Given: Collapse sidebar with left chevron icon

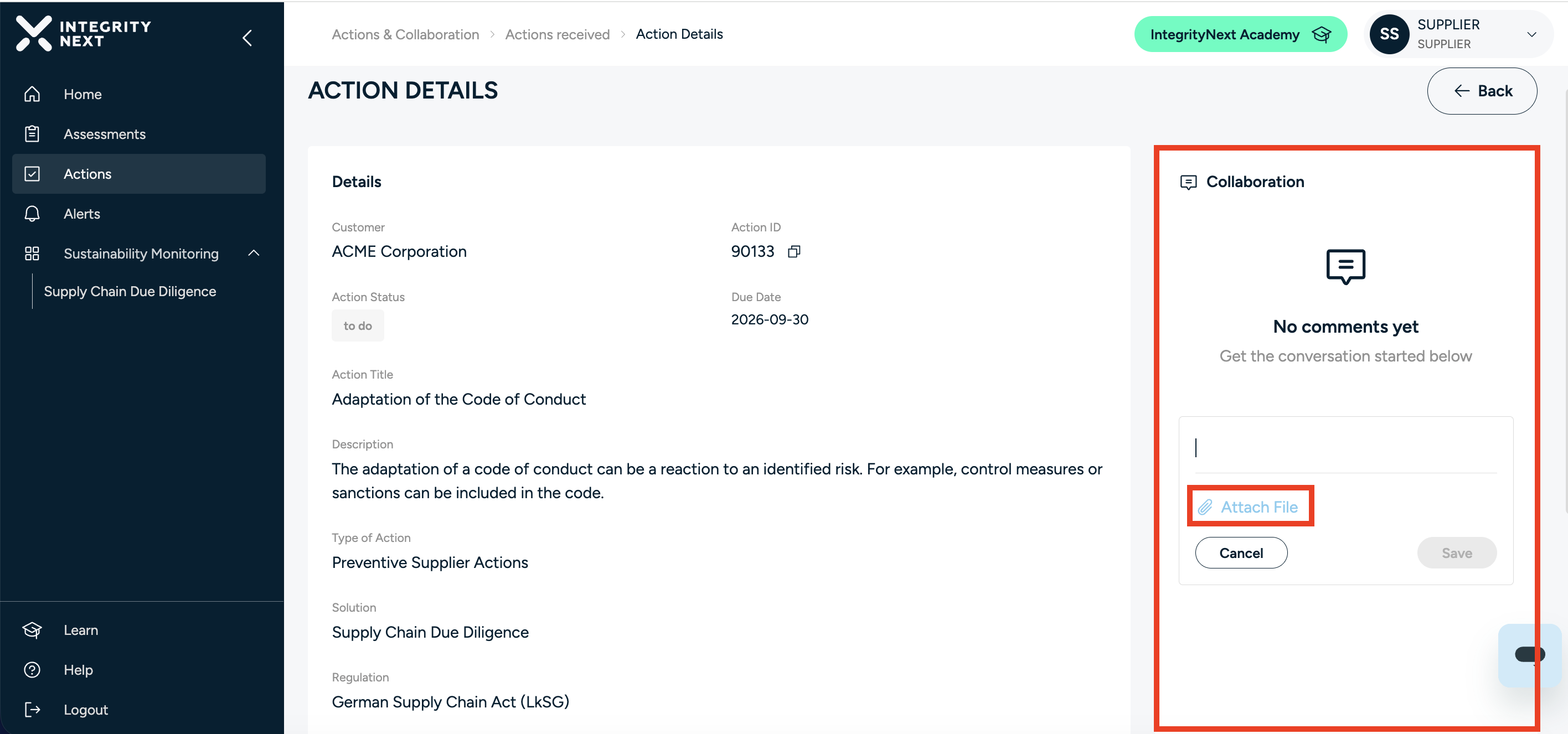Looking at the screenshot, I should (247, 38).
